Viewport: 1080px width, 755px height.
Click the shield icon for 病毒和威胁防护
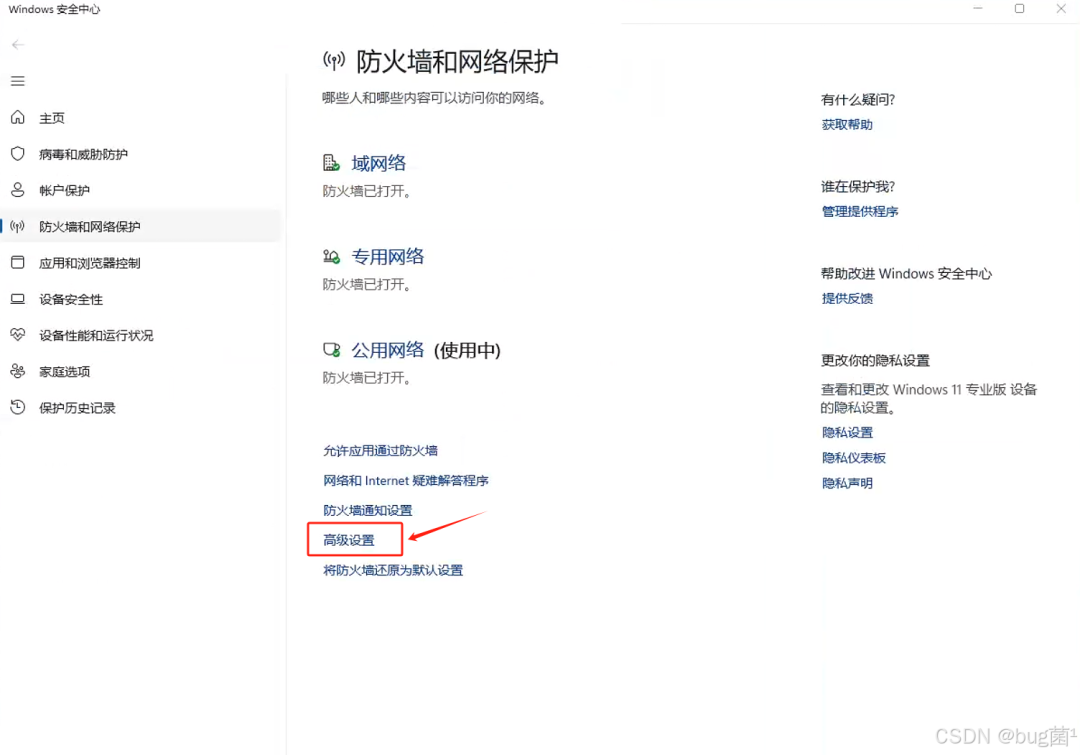[18, 154]
